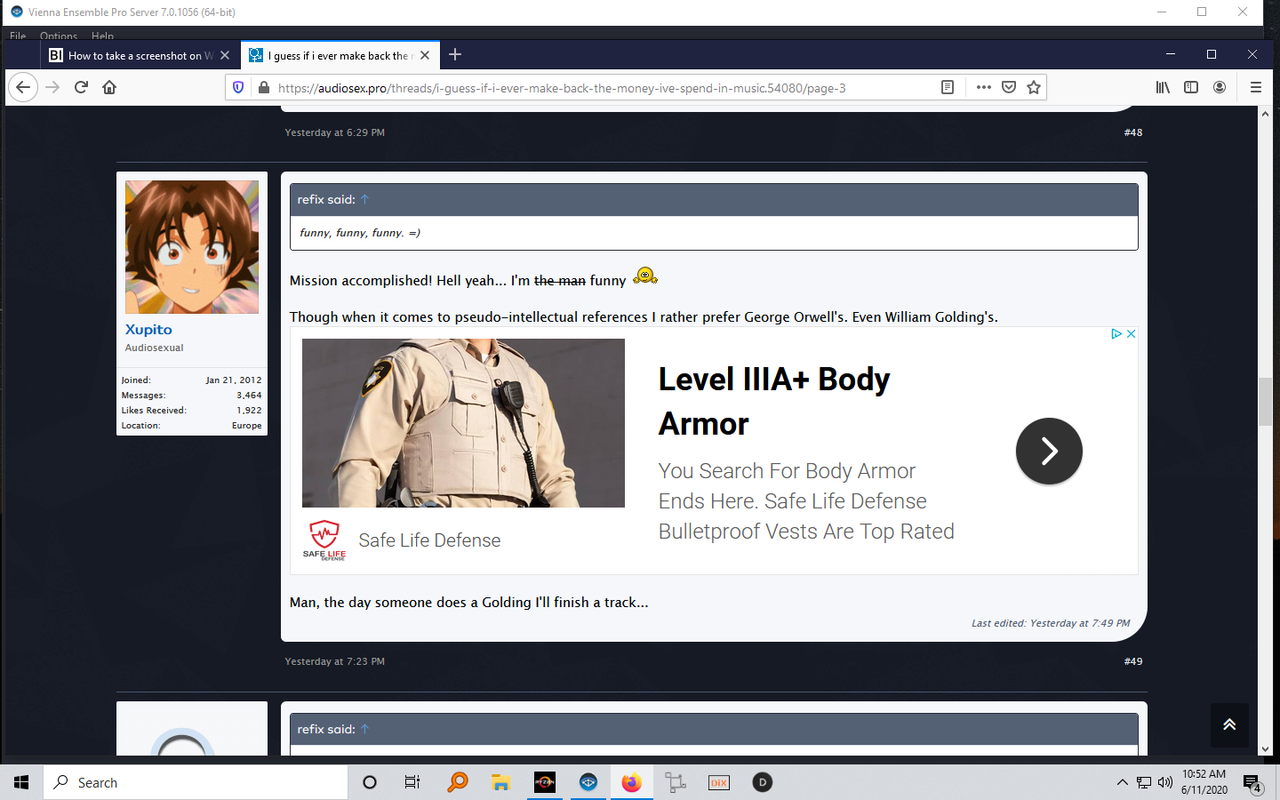Image resolution: width=1280 pixels, height=800 pixels.
Task: Save the page to Pocket
Action: [x=1009, y=87]
